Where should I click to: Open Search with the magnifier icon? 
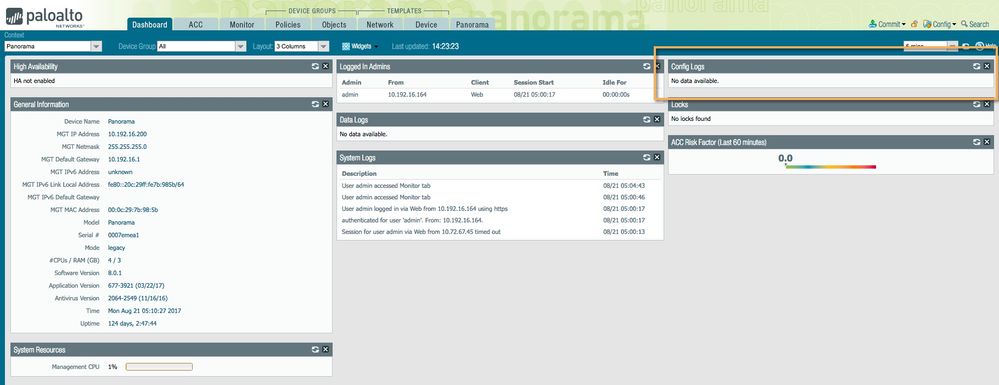pyautogui.click(x=964, y=24)
